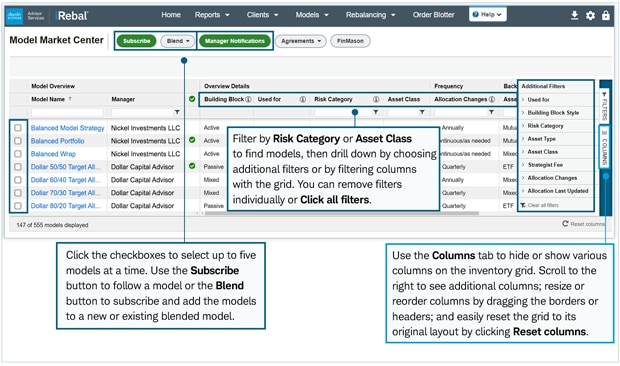Select Dollar 60/40 Target All checkbox
The image size is (620, 366).
(18, 180)
